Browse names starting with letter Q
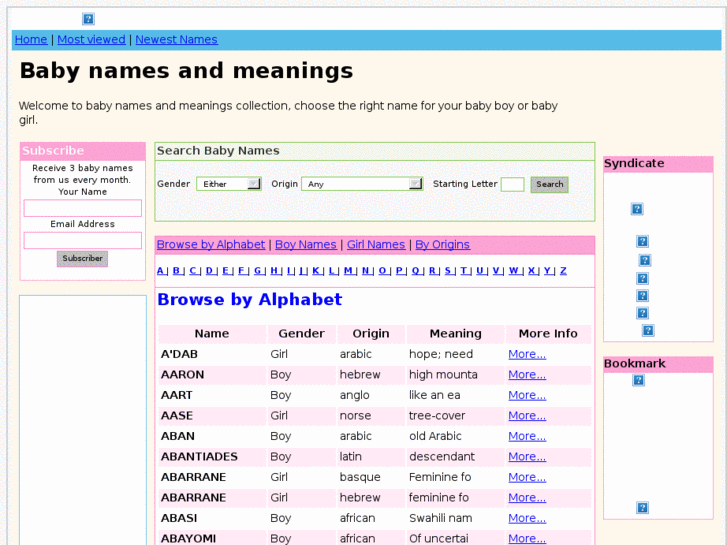727x545 pixels. click(415, 270)
